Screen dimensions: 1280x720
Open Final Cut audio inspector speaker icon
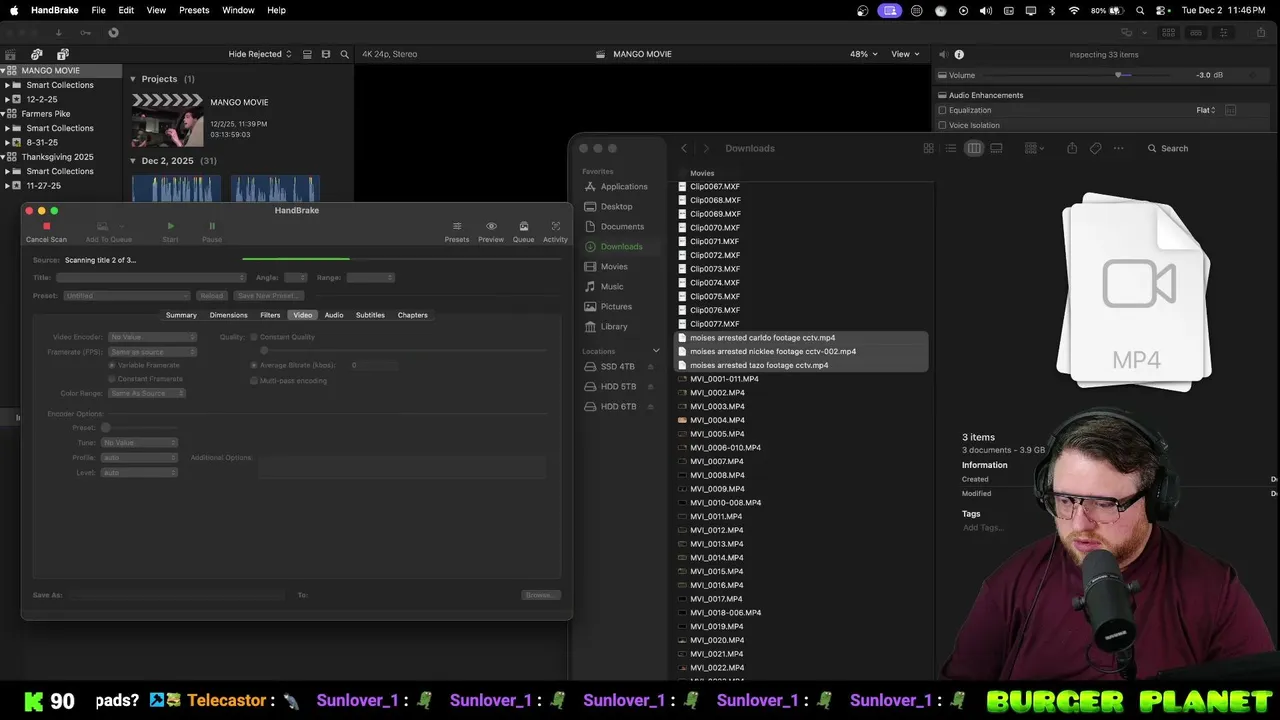pyautogui.click(x=942, y=54)
